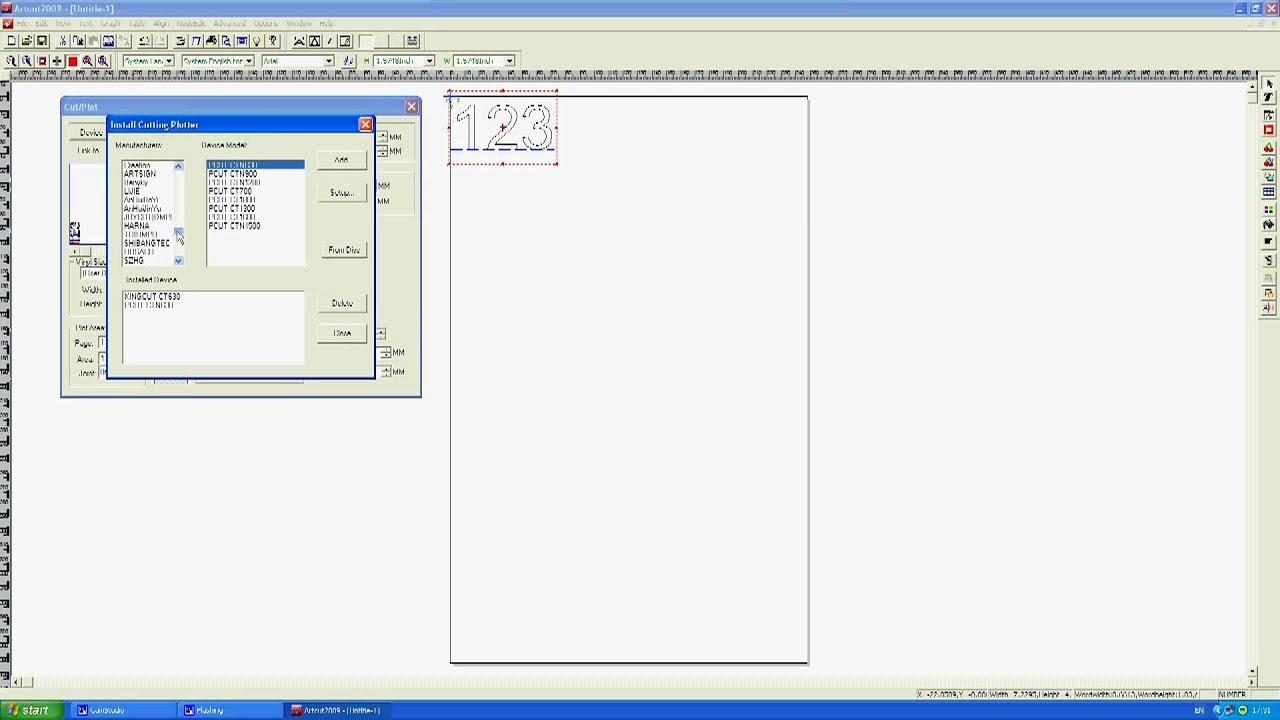Open the H height size dropdown
This screenshot has height=720, width=1280.
coord(429,61)
